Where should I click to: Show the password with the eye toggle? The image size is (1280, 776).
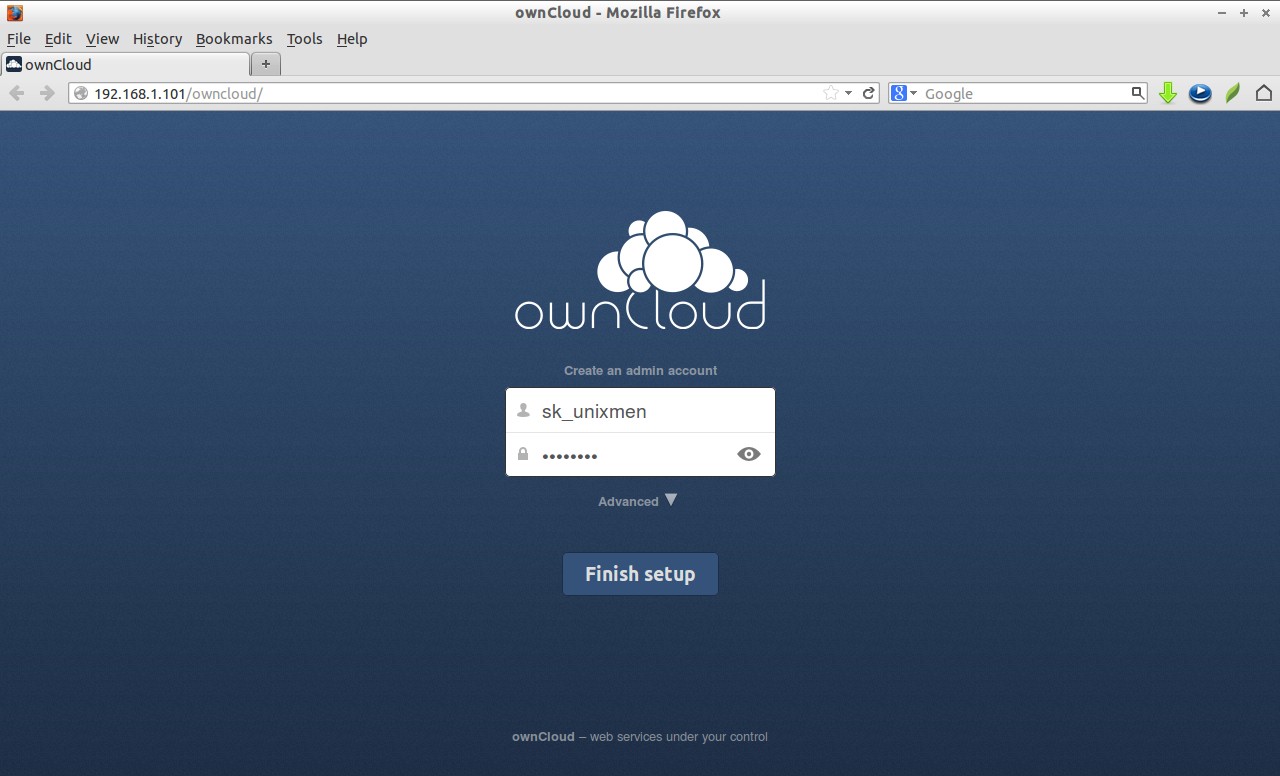click(748, 454)
